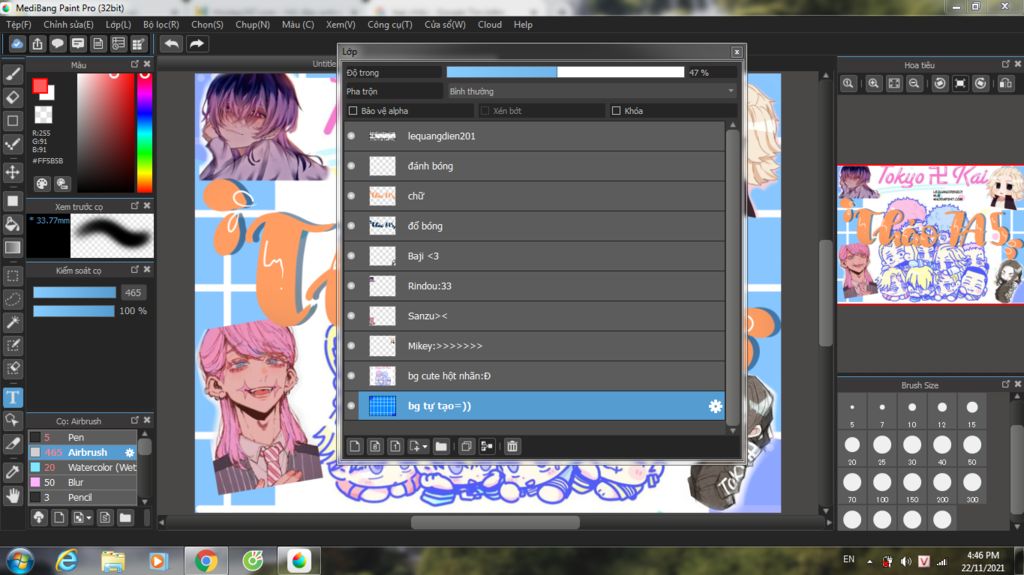Image resolution: width=1024 pixels, height=575 pixels.
Task: Select the Pencil brush
Action: pyautogui.click(x=82, y=497)
